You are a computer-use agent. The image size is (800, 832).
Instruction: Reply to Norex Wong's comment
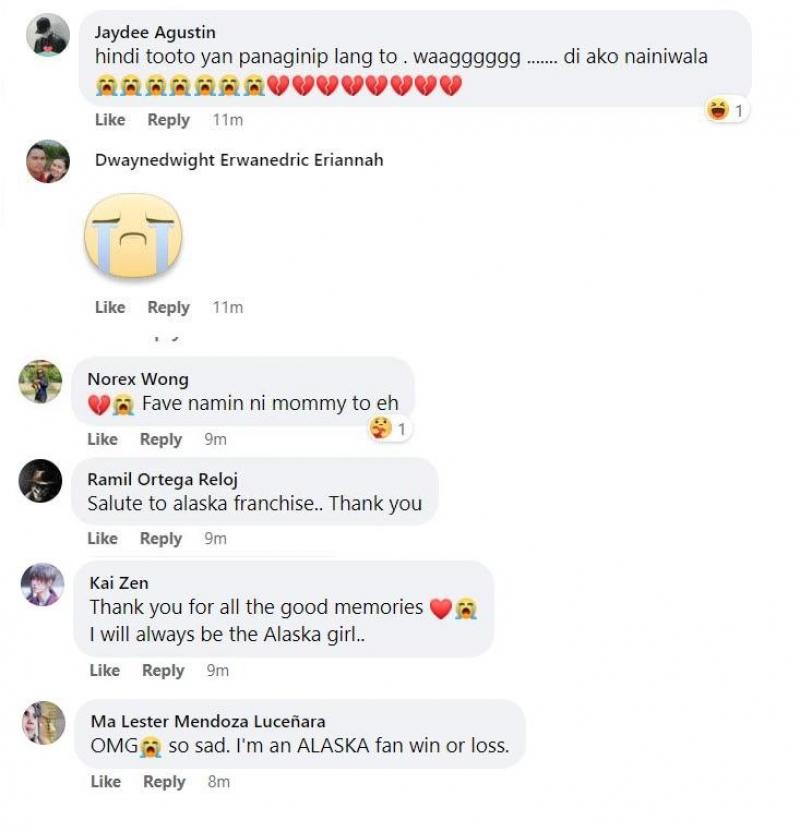point(161,439)
